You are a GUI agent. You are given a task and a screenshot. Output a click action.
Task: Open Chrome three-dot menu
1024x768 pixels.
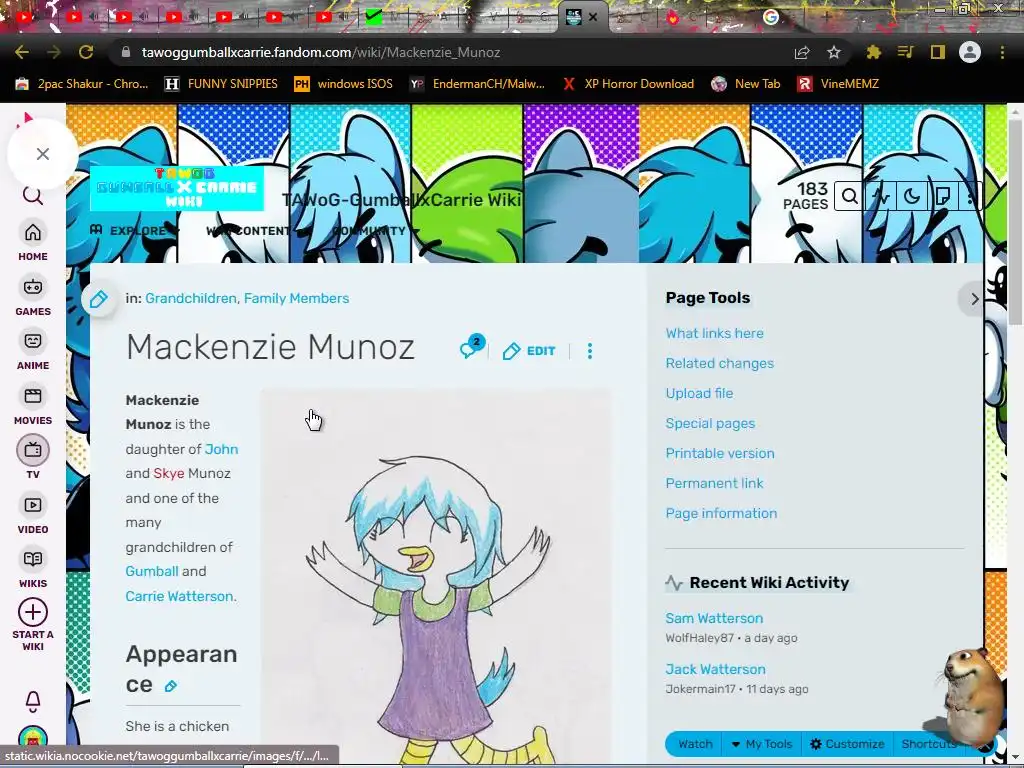[1002, 52]
